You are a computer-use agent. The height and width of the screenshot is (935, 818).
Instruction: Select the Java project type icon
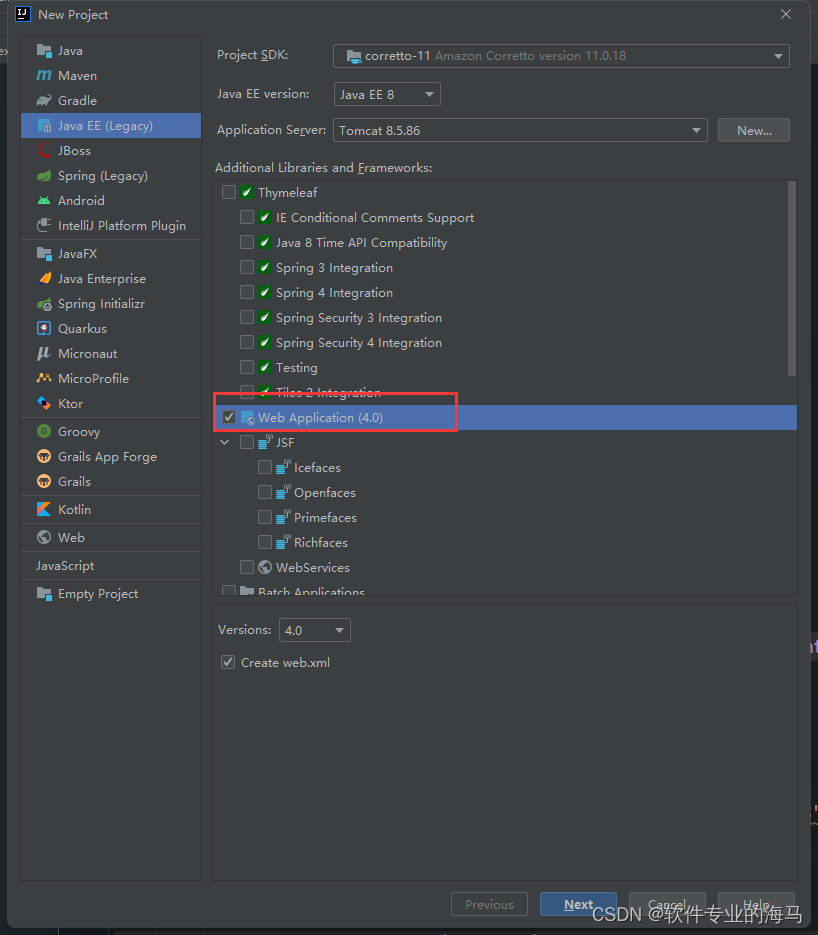point(44,51)
